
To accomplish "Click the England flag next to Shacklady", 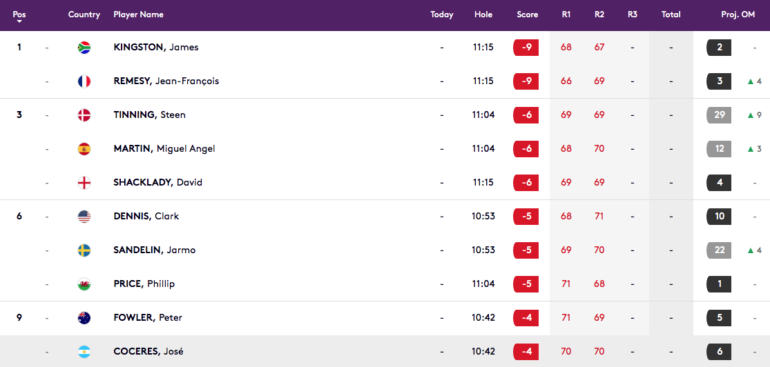I will tap(84, 183).
